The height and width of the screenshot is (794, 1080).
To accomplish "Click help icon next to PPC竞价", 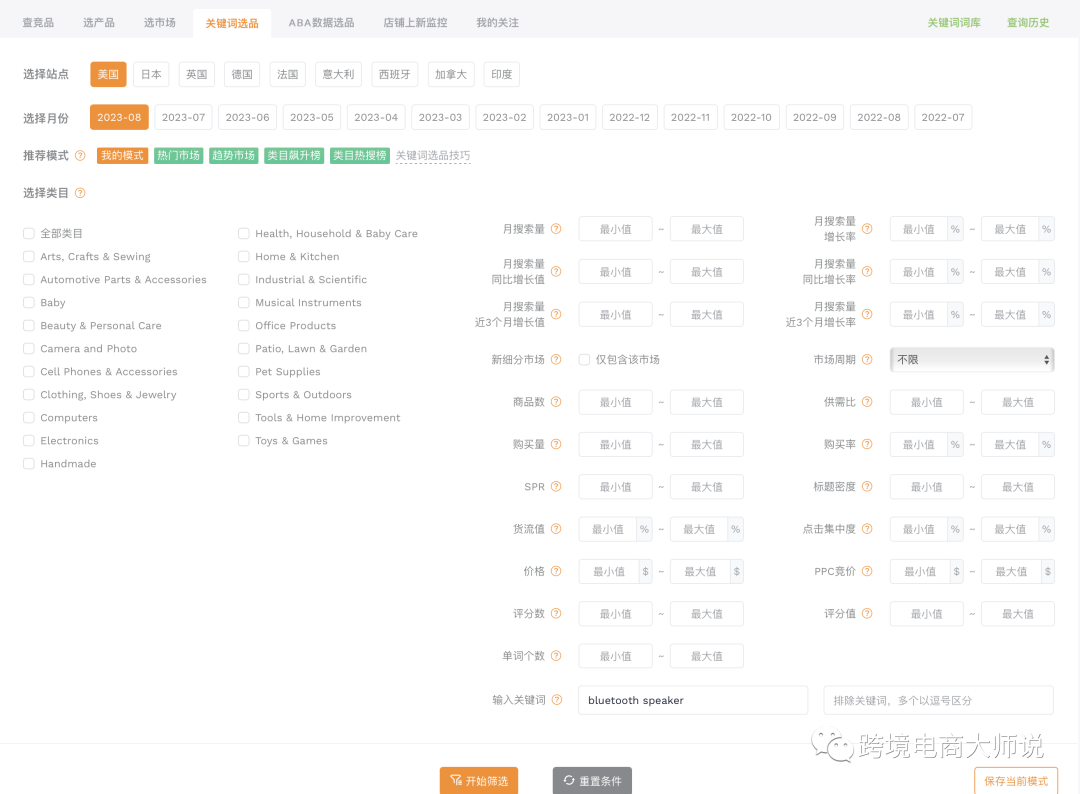I will [x=867, y=572].
